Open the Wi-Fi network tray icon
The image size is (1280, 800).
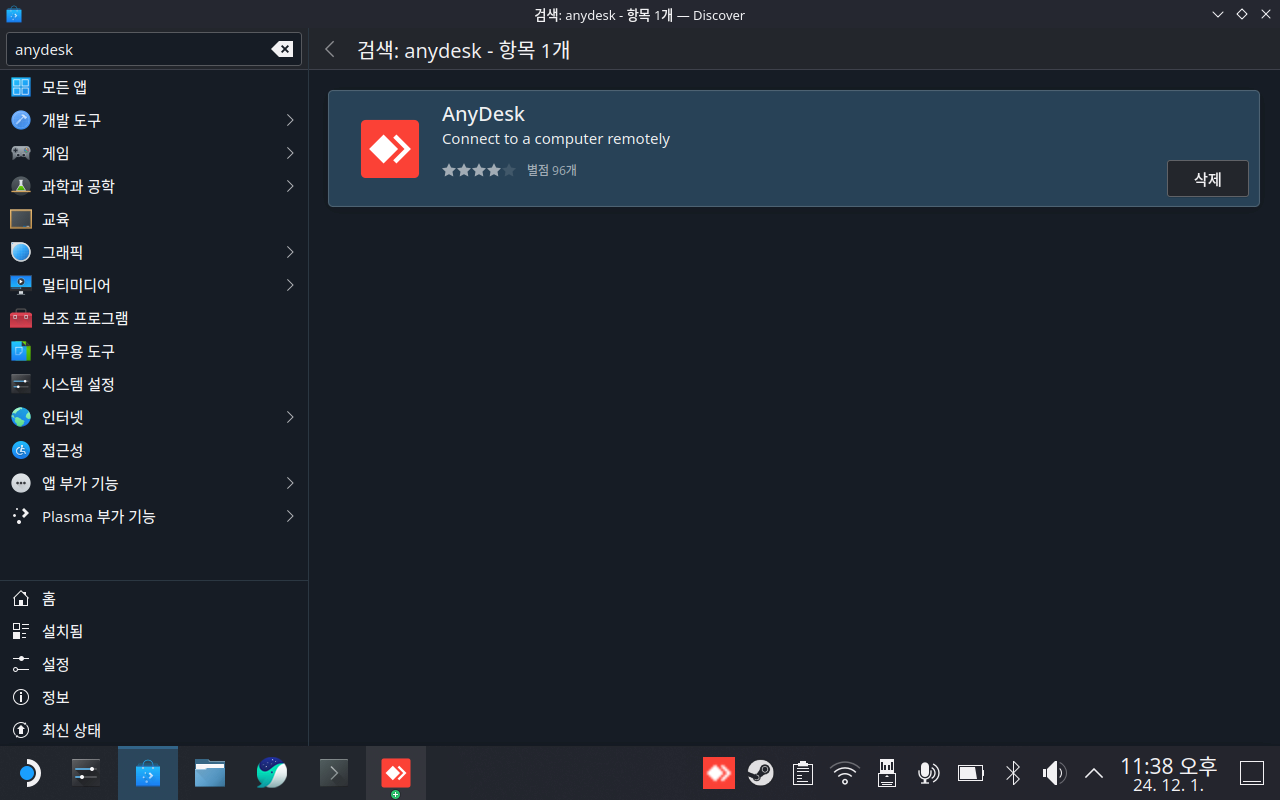(845, 773)
